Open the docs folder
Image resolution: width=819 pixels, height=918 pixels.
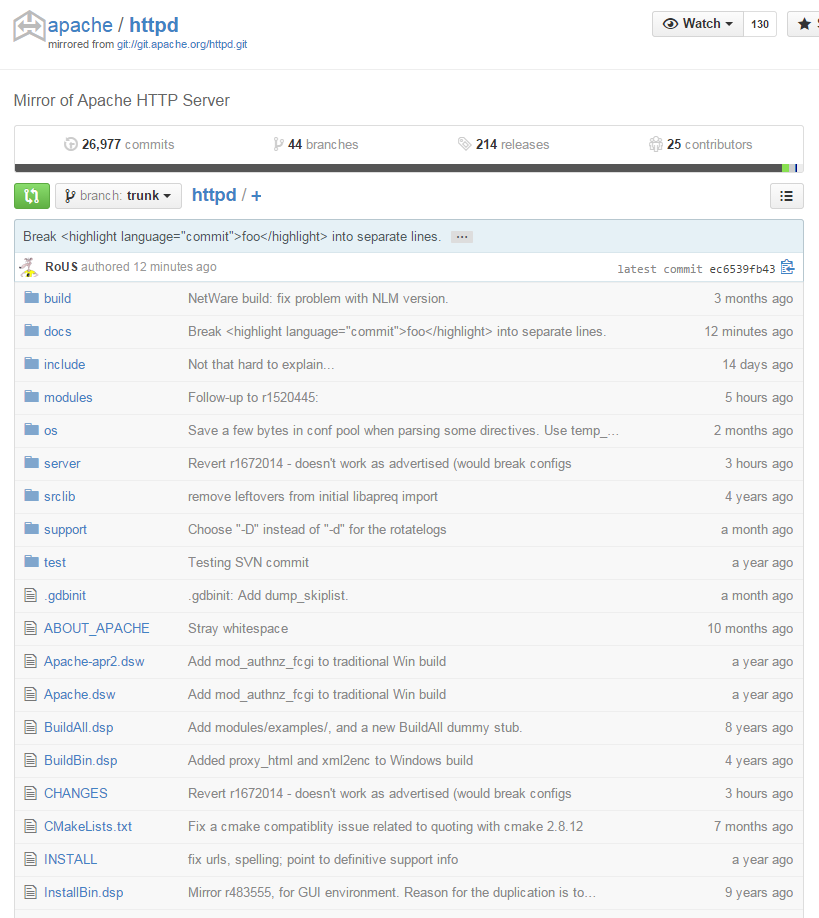tap(57, 331)
